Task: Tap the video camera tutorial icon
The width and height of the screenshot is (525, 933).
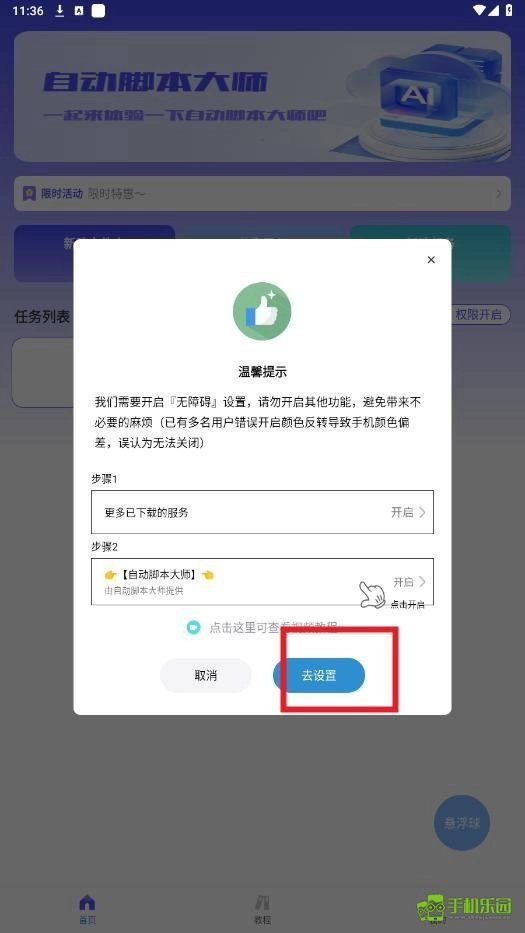Action: [193, 627]
